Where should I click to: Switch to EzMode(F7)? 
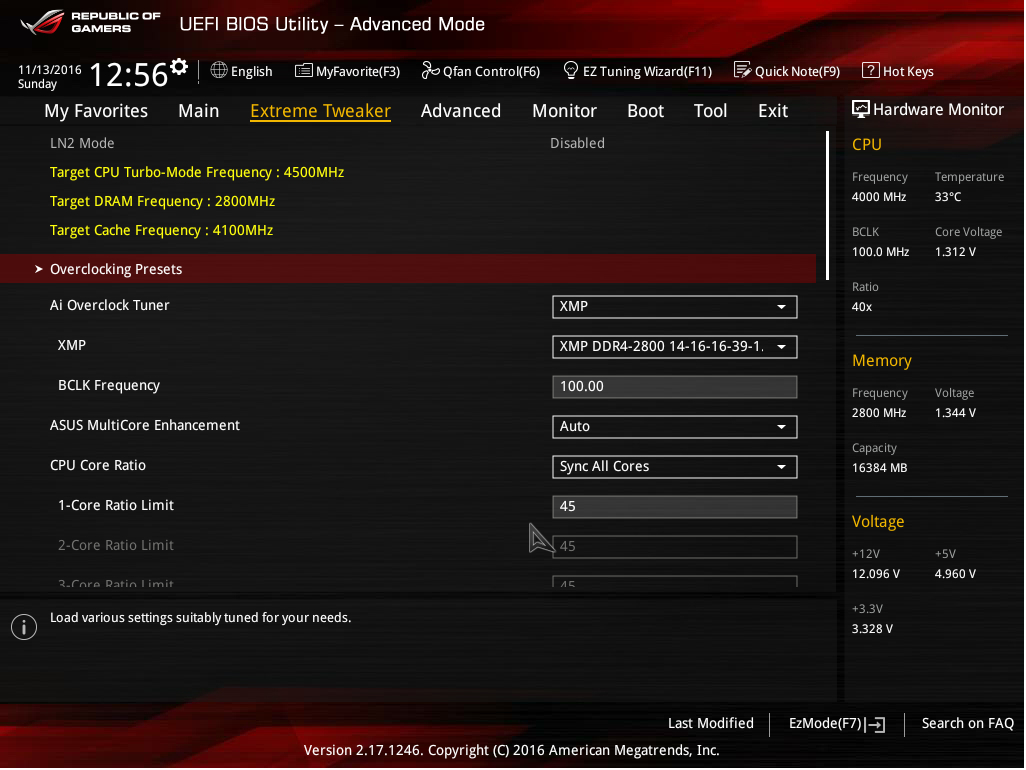pos(837,724)
